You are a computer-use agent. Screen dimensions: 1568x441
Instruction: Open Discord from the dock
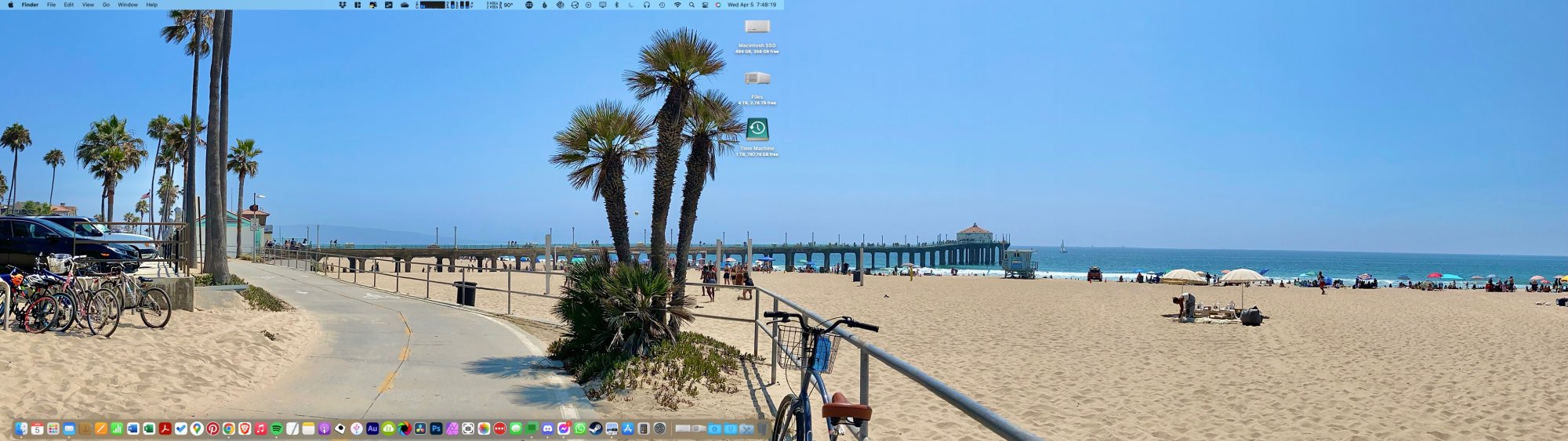pyautogui.click(x=548, y=428)
